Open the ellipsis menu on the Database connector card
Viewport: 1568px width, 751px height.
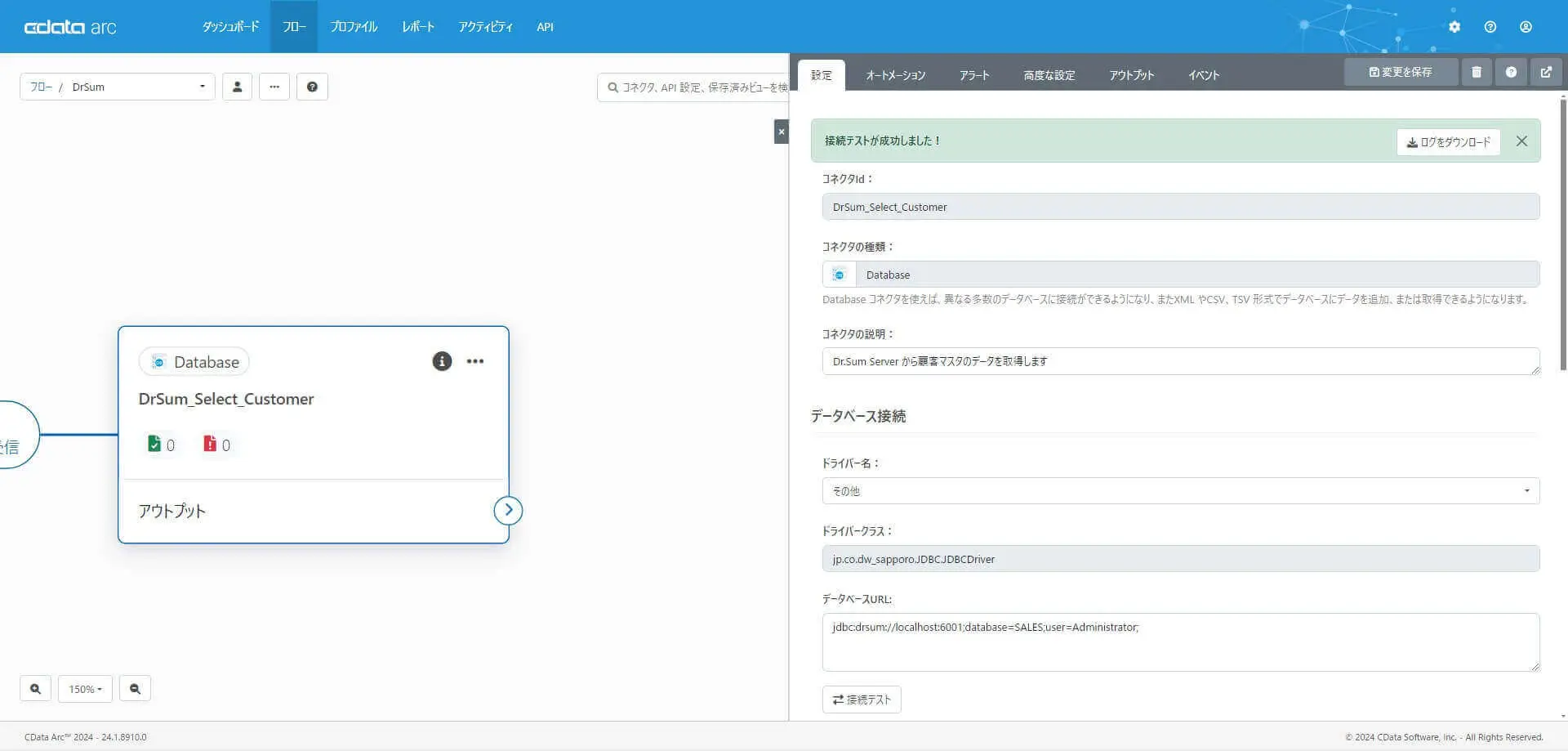tap(475, 361)
